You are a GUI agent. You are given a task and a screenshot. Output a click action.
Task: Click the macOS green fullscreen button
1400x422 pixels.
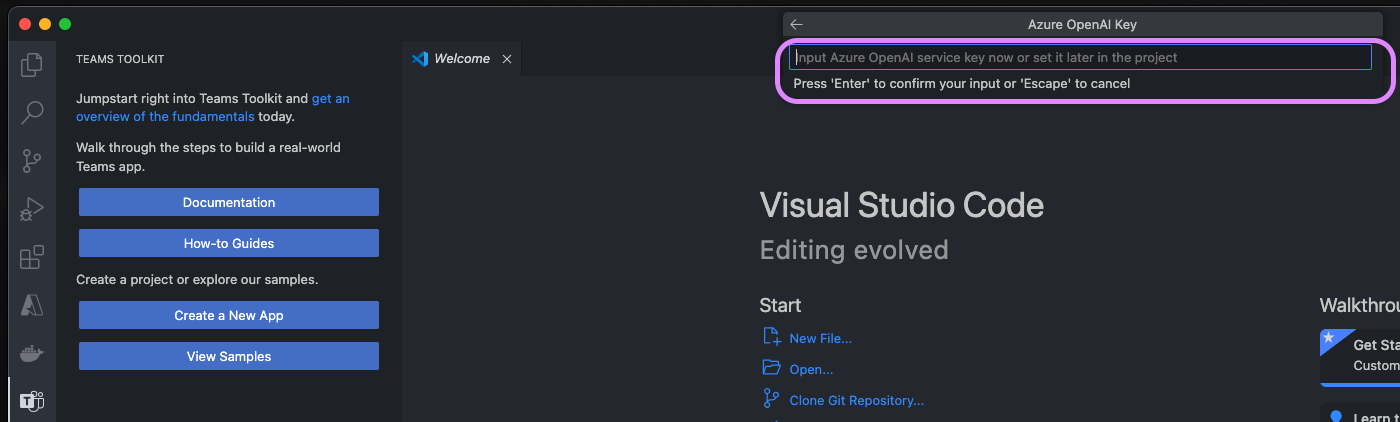[65, 24]
